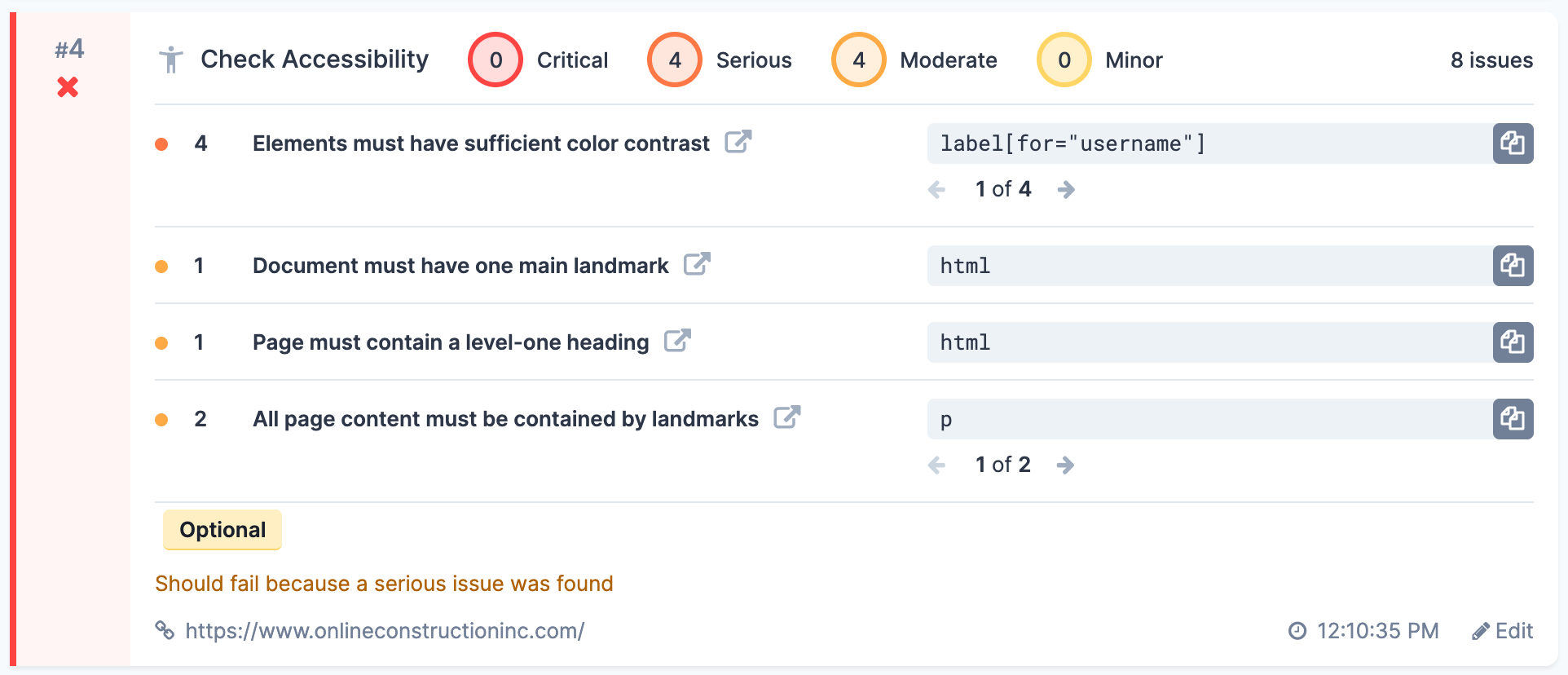Edit the step details
This screenshot has height=675, width=1568.
[x=1504, y=630]
